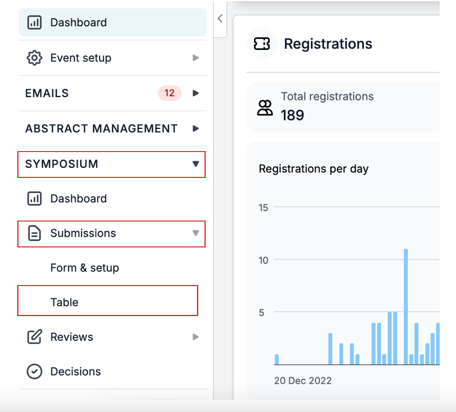Image resolution: width=456 pixels, height=412 pixels.
Task: Open Form & setup under Submissions
Action: click(85, 268)
